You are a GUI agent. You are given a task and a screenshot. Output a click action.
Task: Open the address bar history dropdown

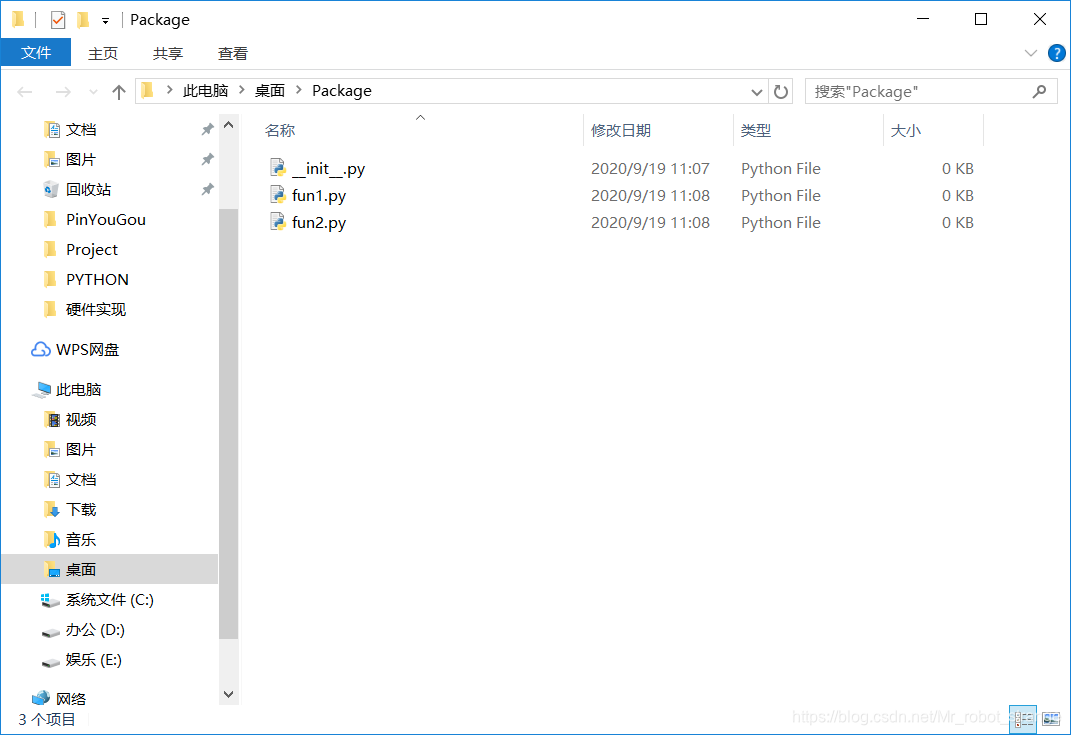(x=756, y=92)
